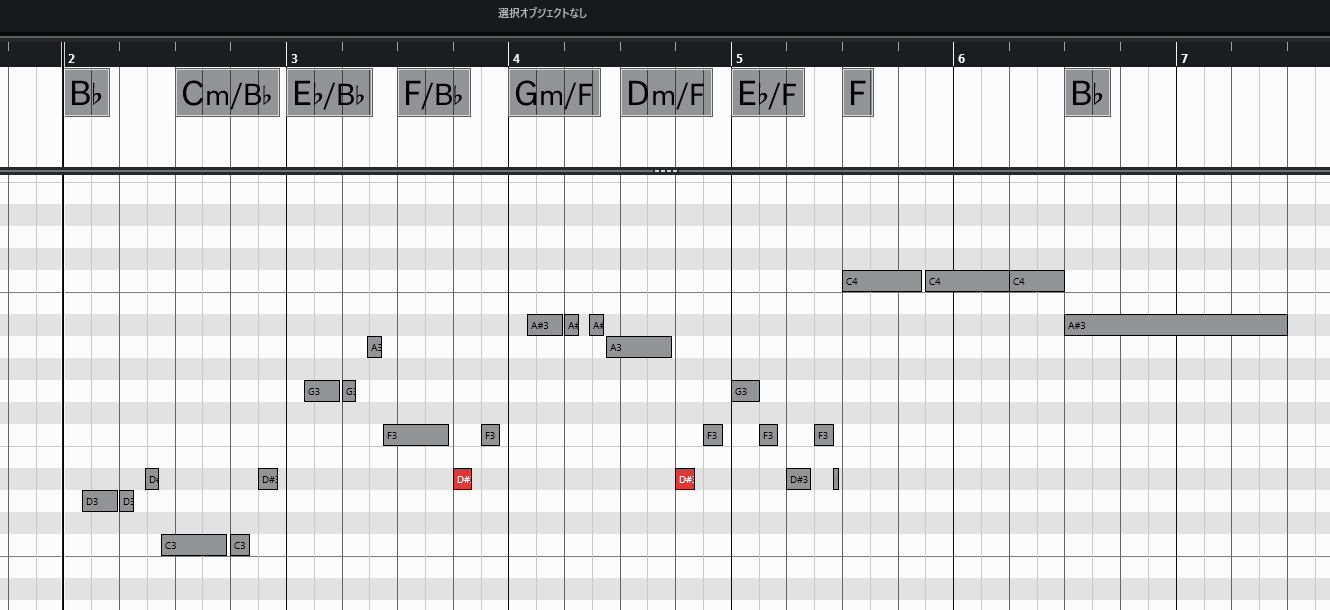
Task: Select the first C4 note below F chord
Action: click(881, 281)
